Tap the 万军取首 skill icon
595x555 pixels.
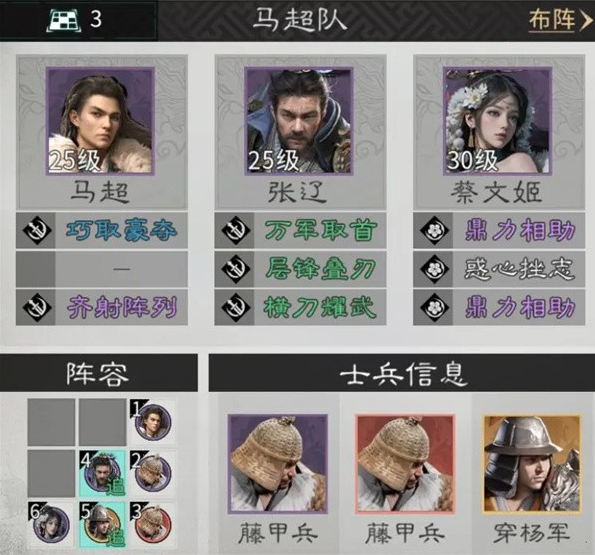235,230
